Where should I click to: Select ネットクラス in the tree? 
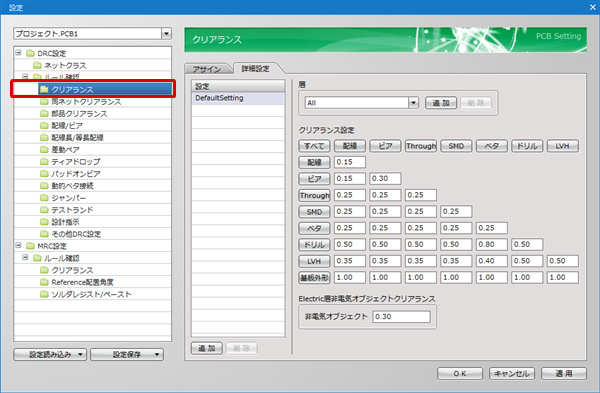click(x=65, y=65)
